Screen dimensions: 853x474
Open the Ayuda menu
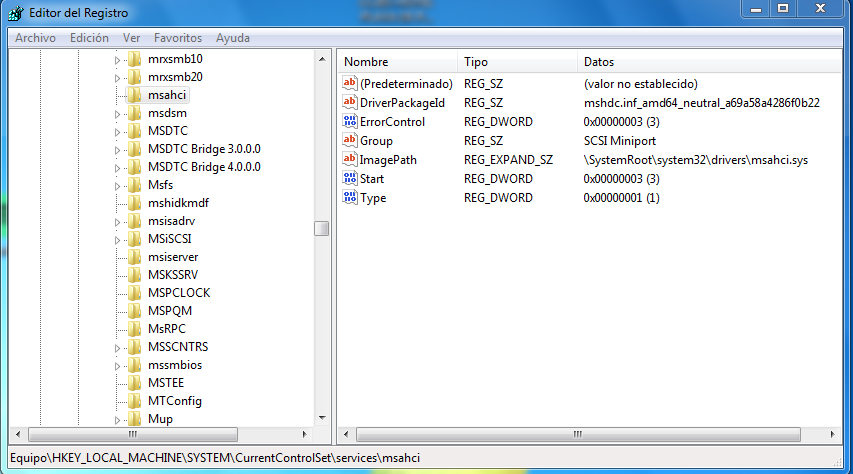pyautogui.click(x=233, y=38)
